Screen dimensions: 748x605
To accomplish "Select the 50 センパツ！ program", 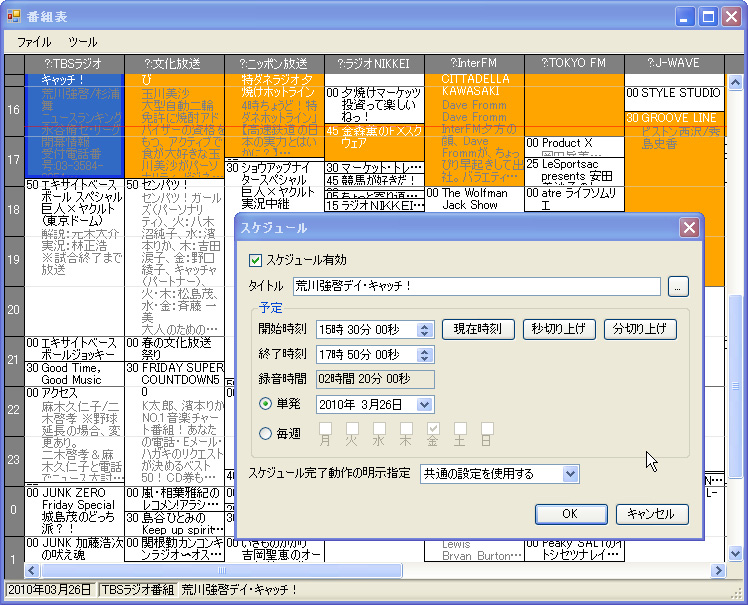I will click(174, 258).
